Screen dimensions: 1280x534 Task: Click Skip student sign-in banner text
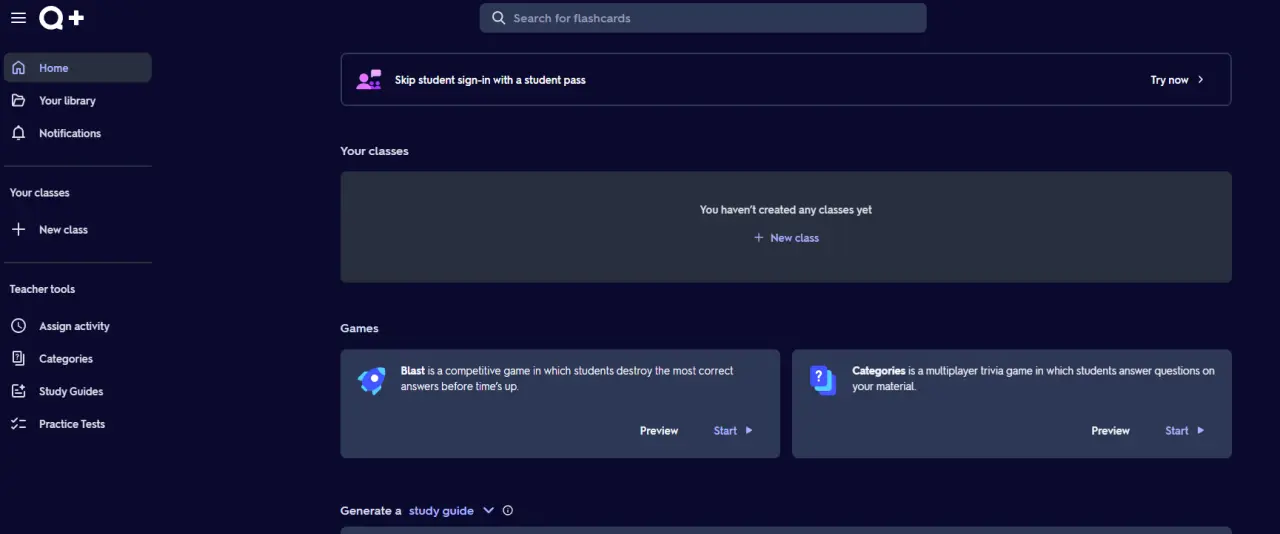[490, 80]
